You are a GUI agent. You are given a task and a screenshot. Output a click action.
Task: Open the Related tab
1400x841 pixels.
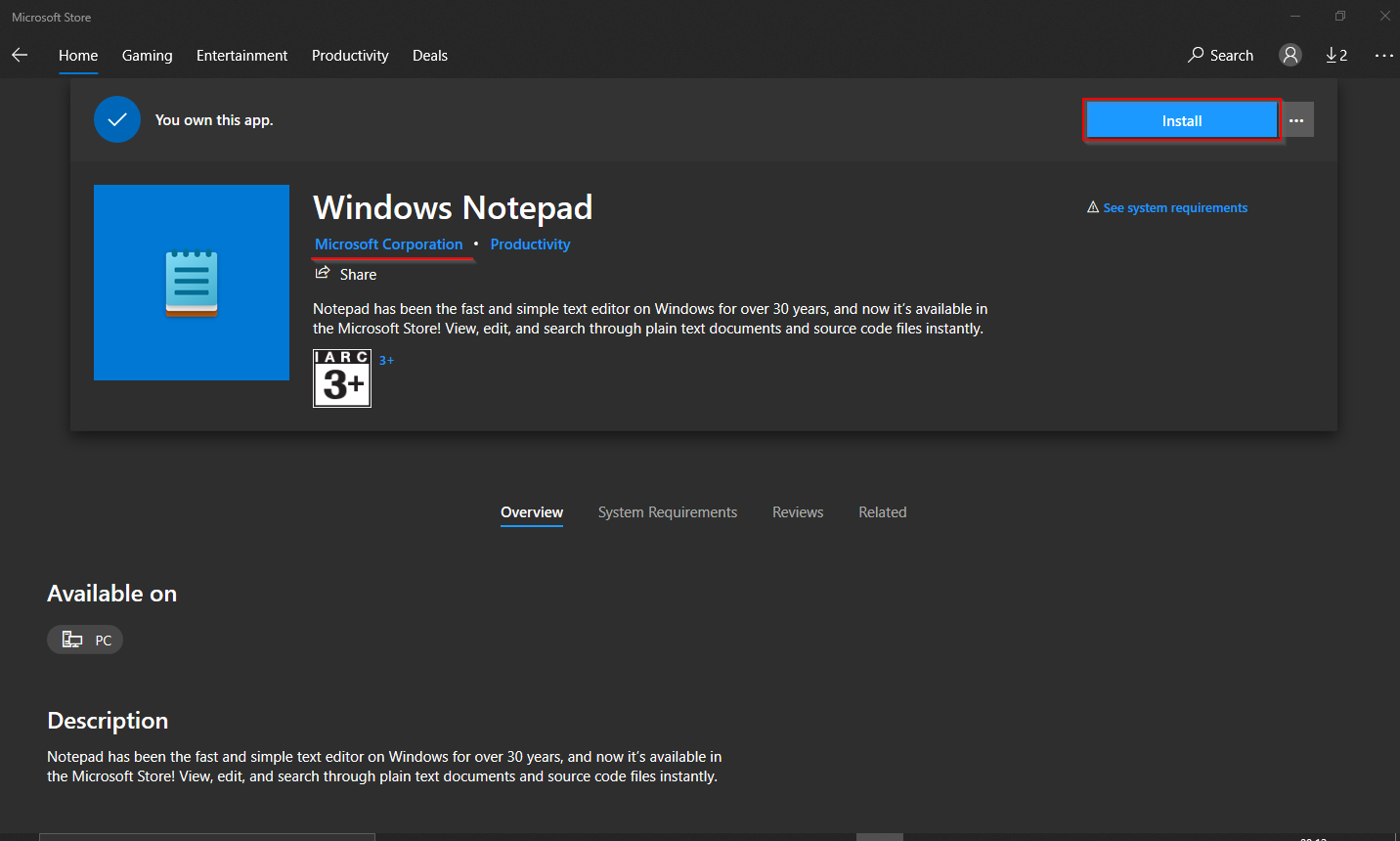click(883, 512)
